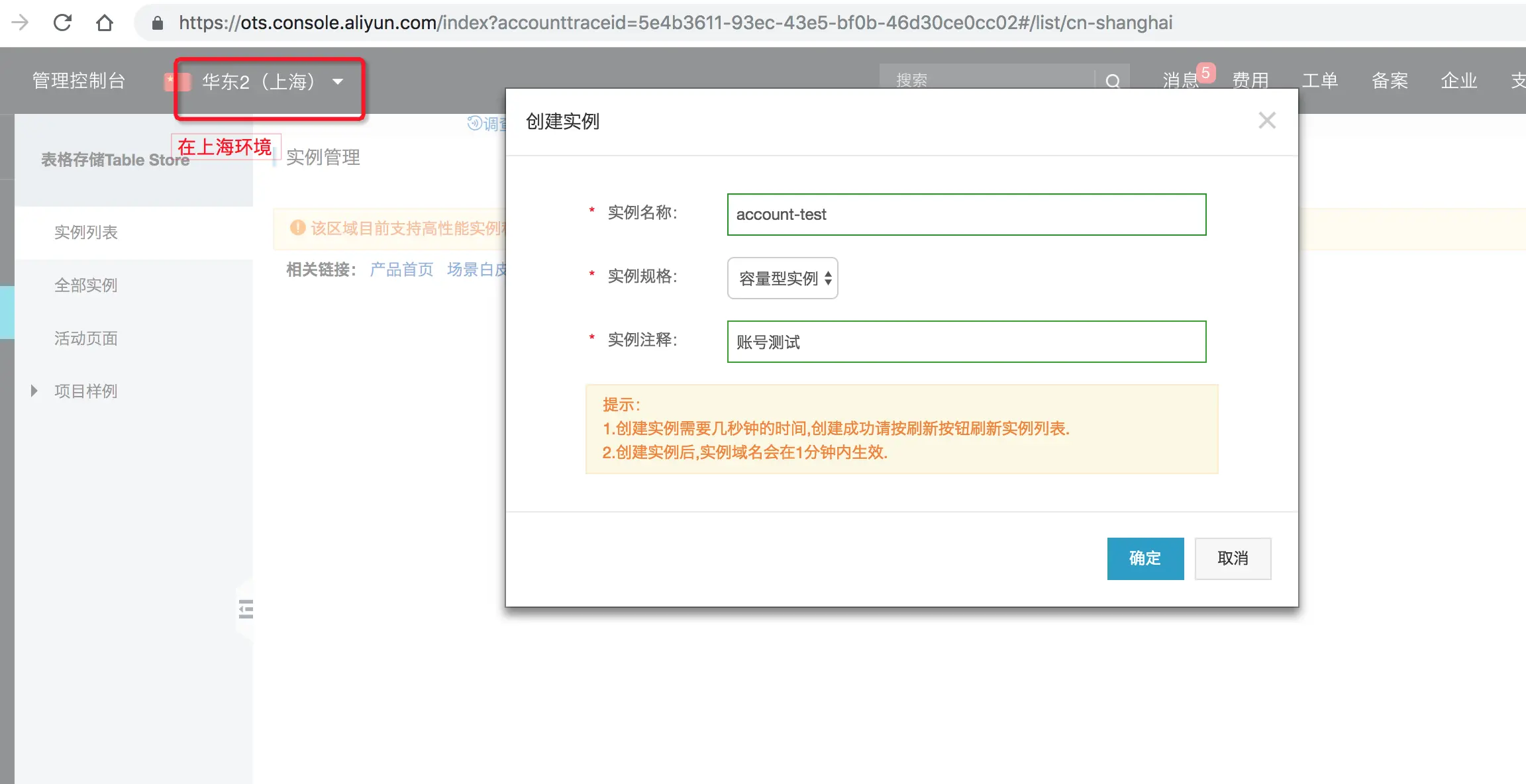
Task: Reload the page with browser refresh icon
Action: [62, 23]
